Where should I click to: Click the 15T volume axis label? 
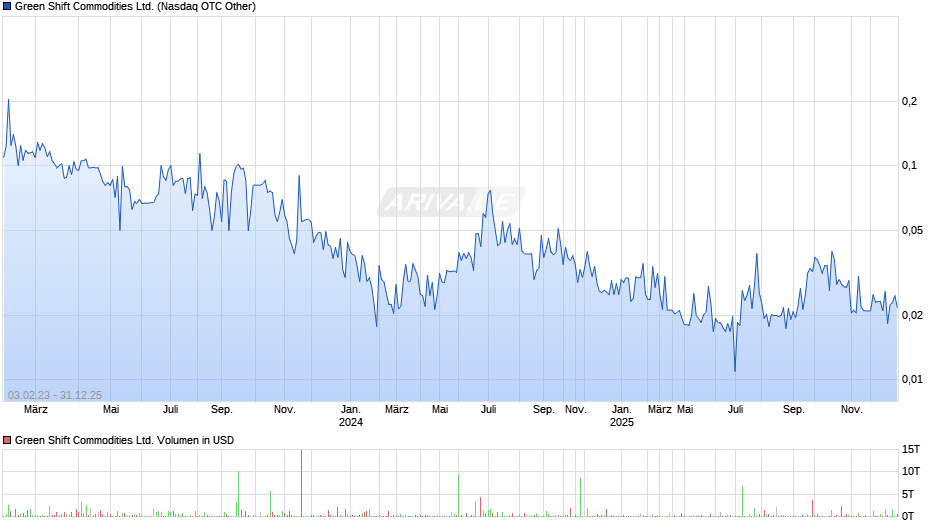pyautogui.click(x=911, y=450)
